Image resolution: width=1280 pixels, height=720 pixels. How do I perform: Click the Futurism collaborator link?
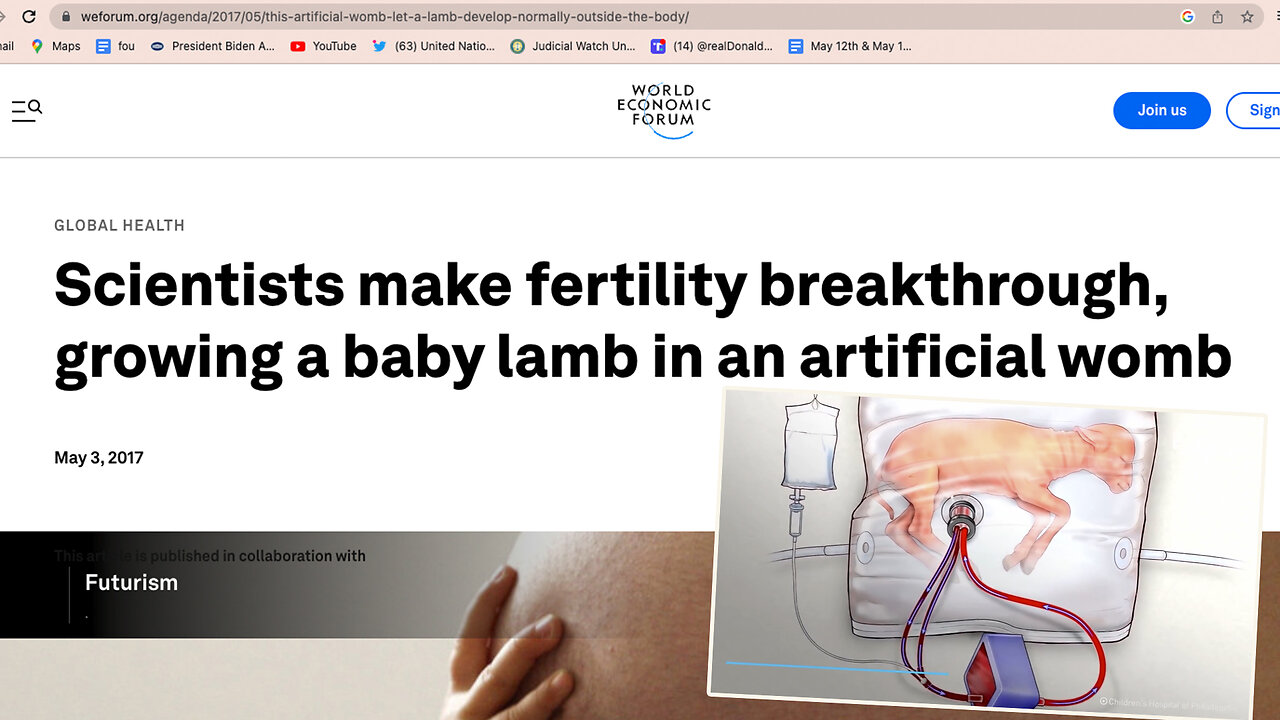click(131, 583)
